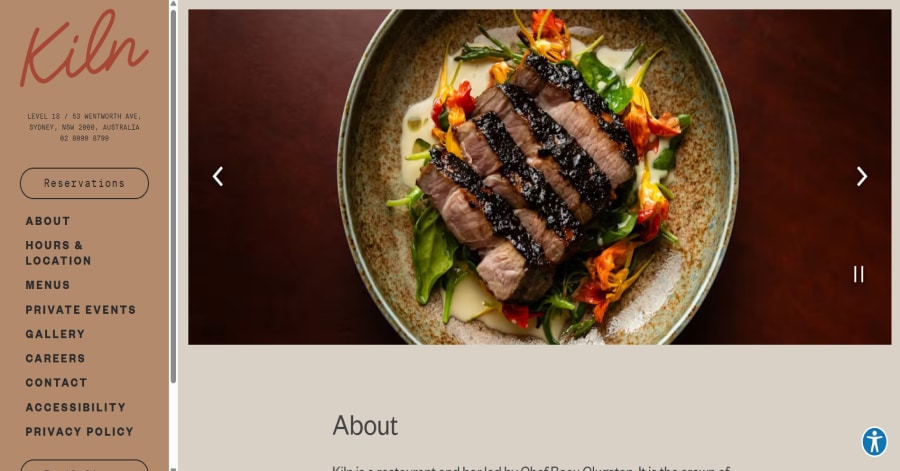The width and height of the screenshot is (900, 471).
Task: Open the accessibility options widget
Action: (x=874, y=442)
